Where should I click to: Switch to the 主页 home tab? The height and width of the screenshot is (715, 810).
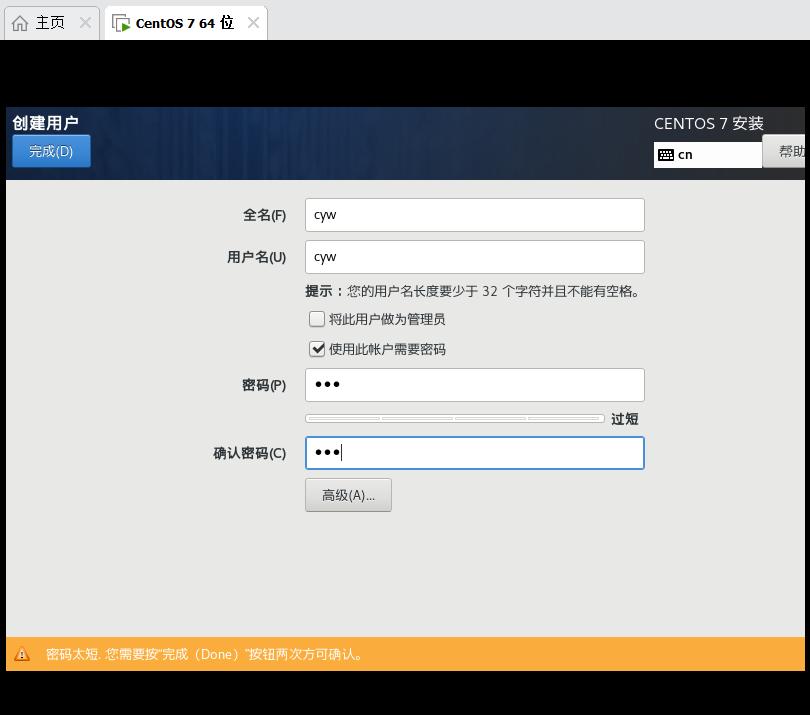click(51, 23)
